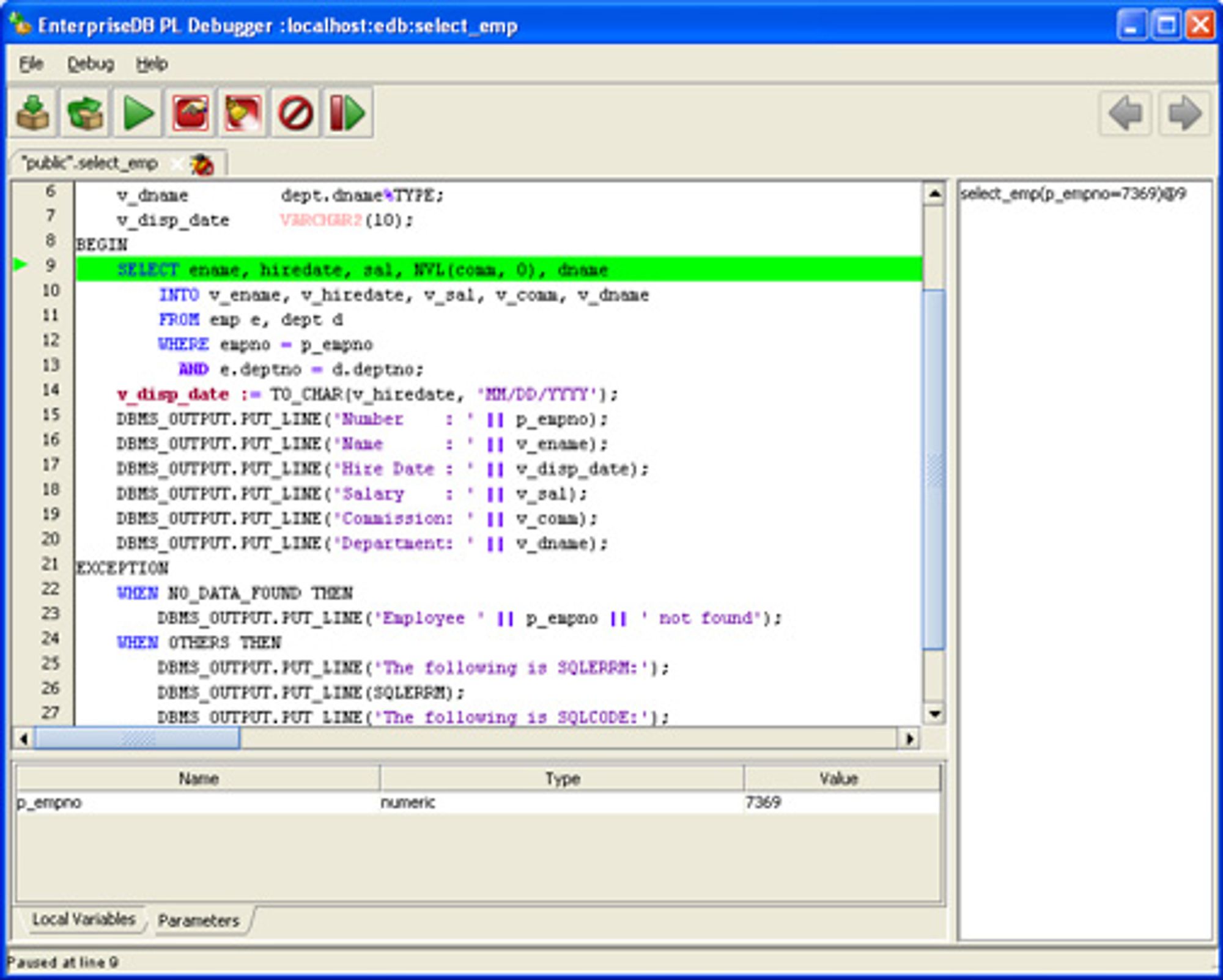Click the code editor scroll up arrow
This screenshot has height=980, width=1223.
(934, 194)
